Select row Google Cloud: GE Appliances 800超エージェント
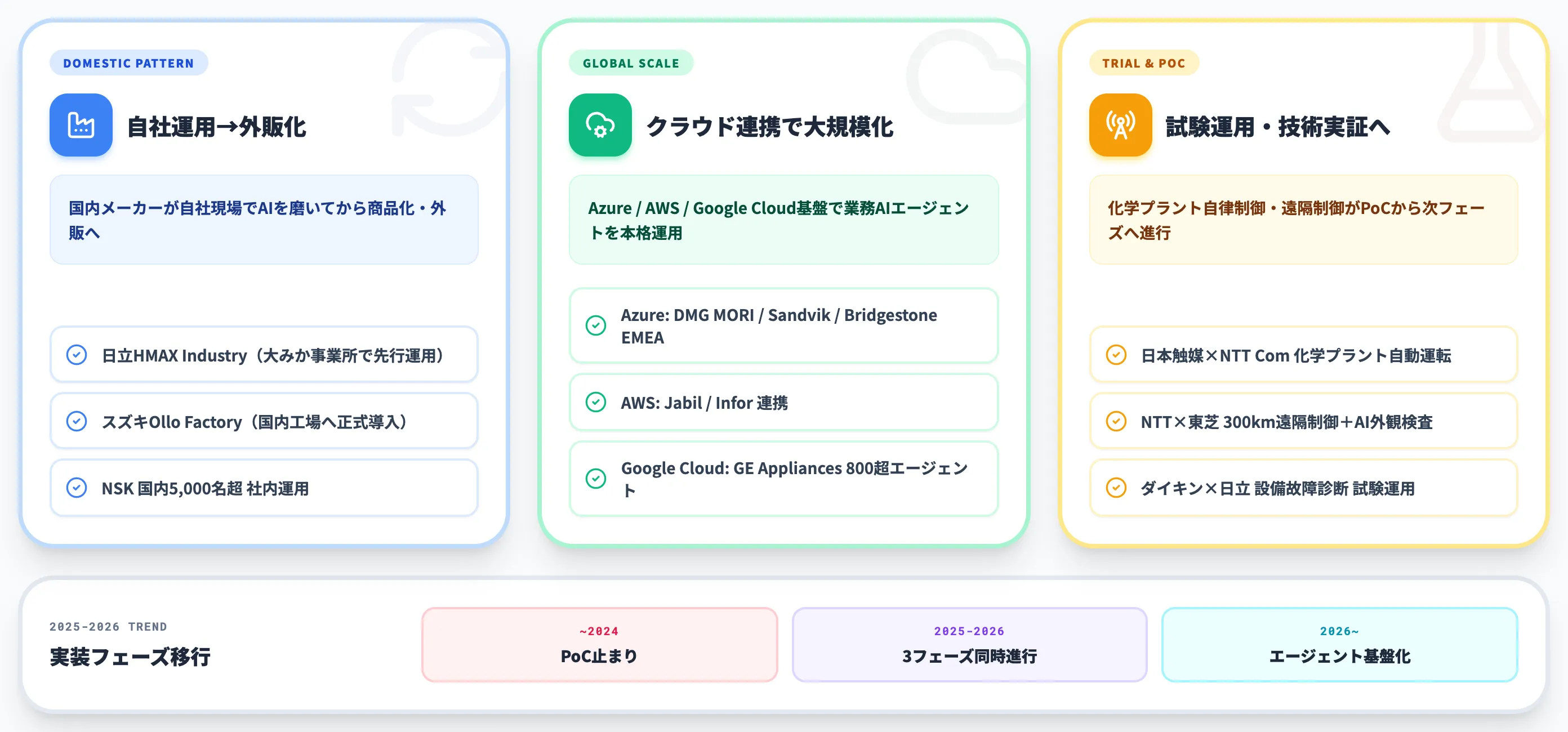 pyautogui.click(x=783, y=479)
